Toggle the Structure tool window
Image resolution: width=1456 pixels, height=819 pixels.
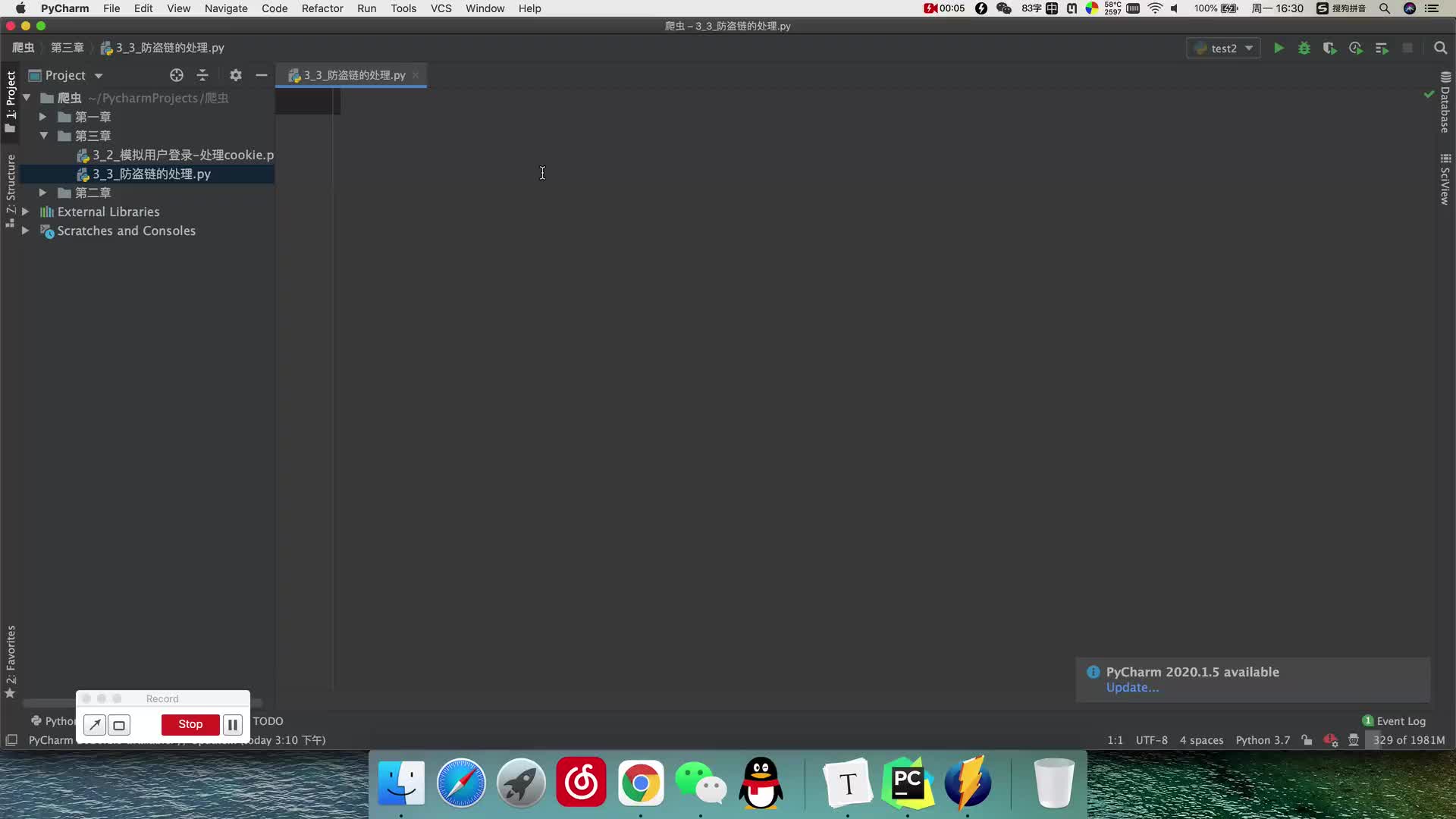pyautogui.click(x=11, y=191)
